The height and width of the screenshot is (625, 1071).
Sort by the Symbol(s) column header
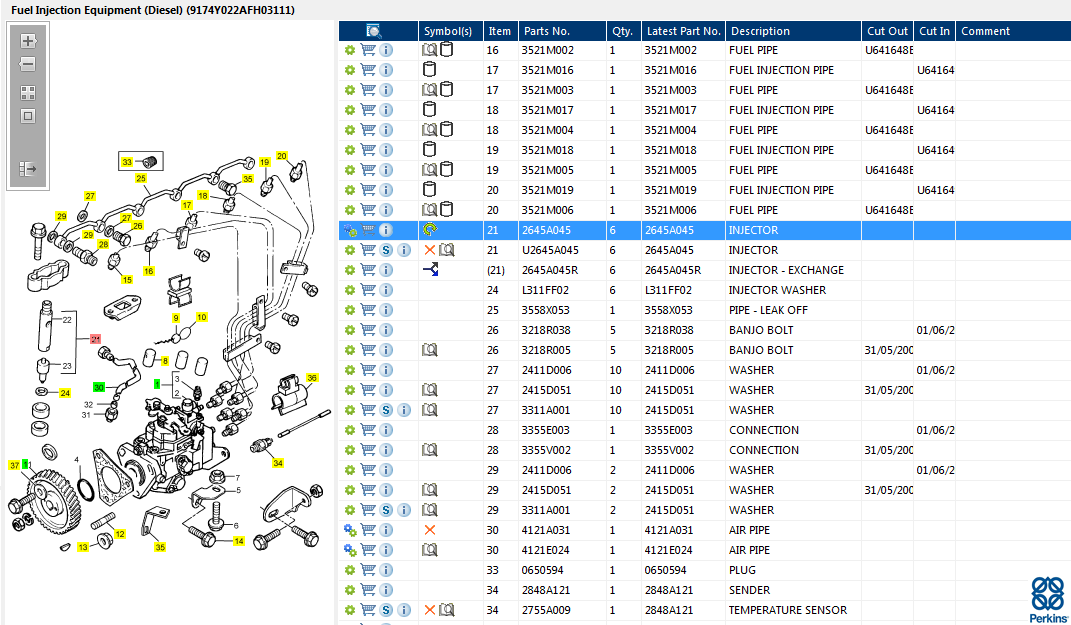click(450, 31)
